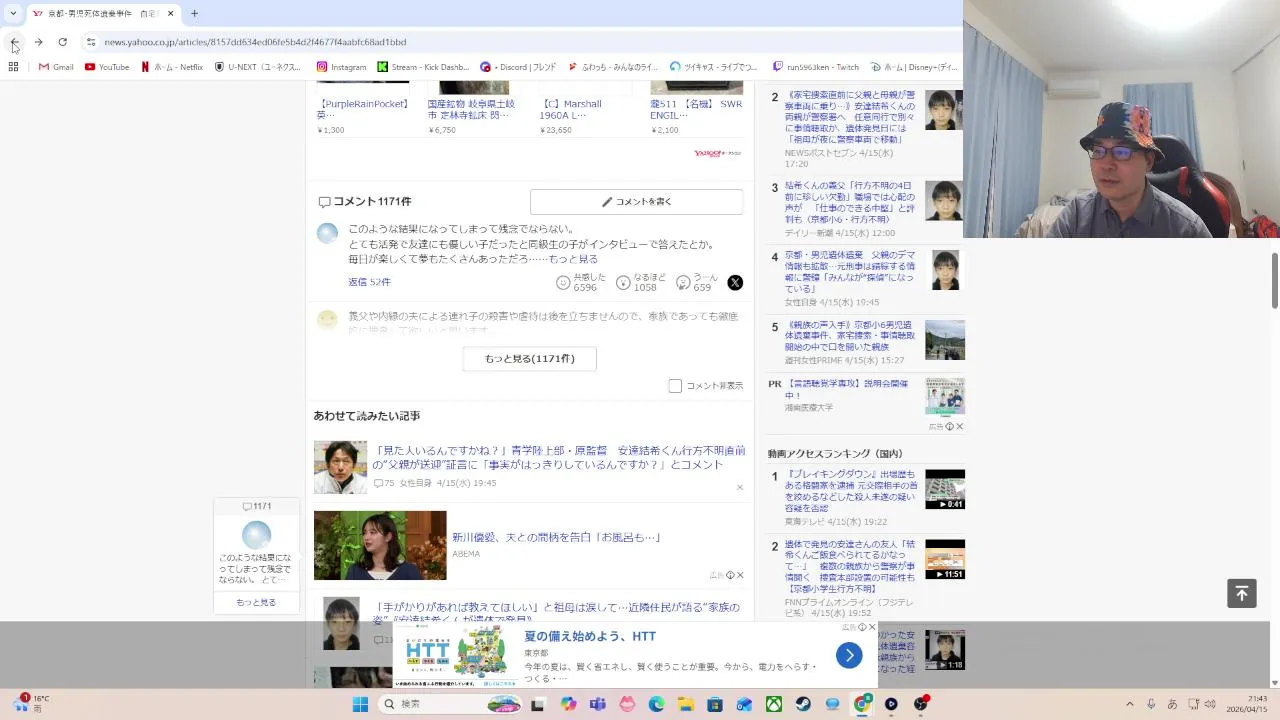Open Microsoft Edge from taskbar
The height and width of the screenshot is (720, 1280).
[x=656, y=704]
